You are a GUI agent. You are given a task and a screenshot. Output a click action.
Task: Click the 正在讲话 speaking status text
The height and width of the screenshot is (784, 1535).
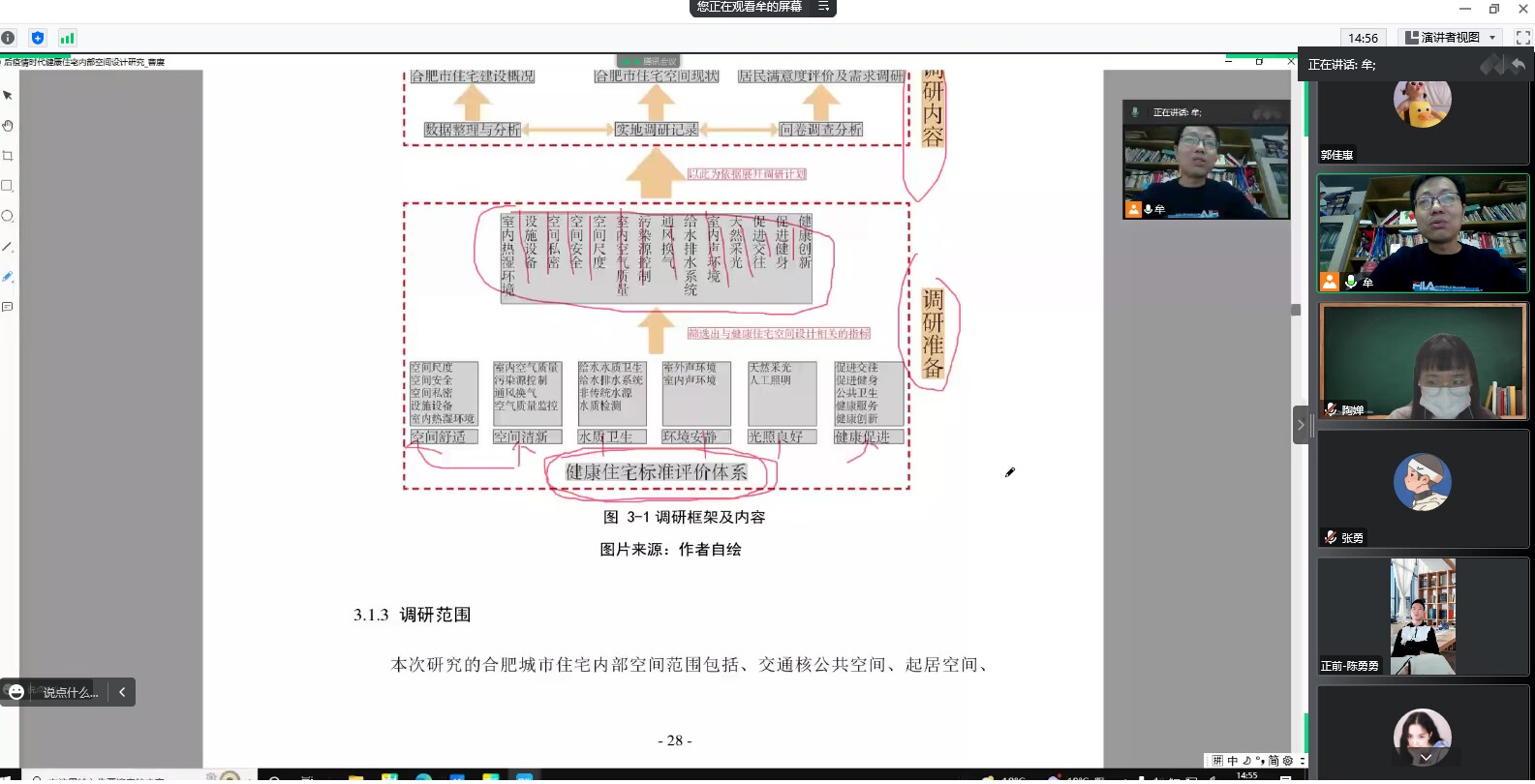pos(1341,65)
